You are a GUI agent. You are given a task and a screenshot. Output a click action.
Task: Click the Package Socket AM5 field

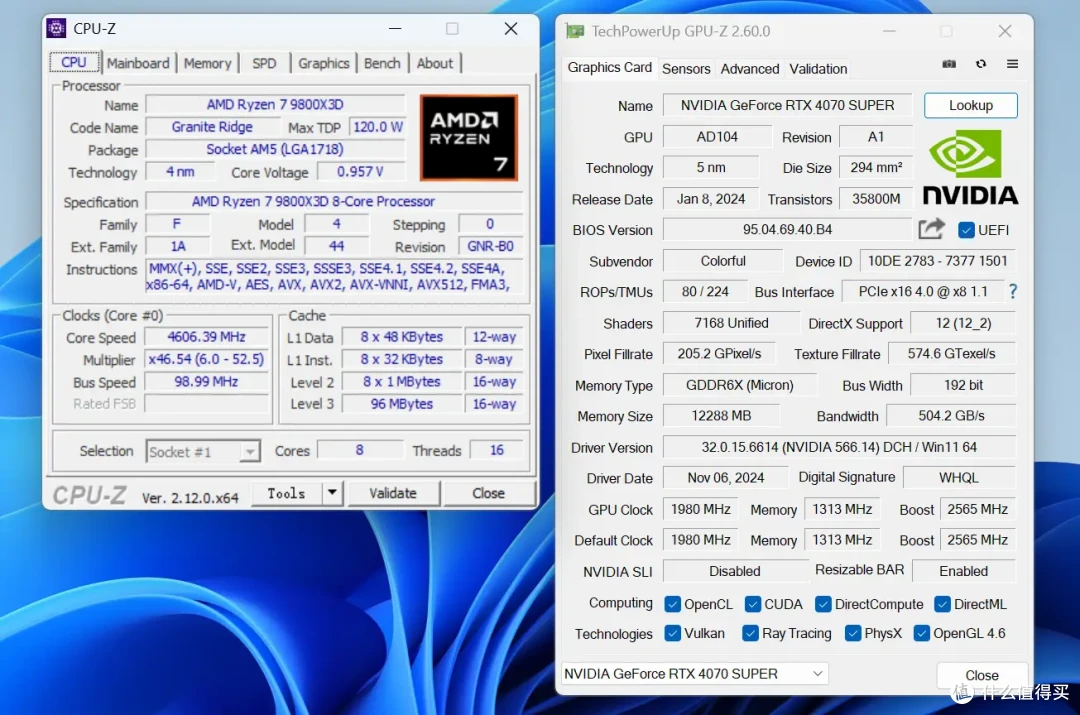point(275,149)
